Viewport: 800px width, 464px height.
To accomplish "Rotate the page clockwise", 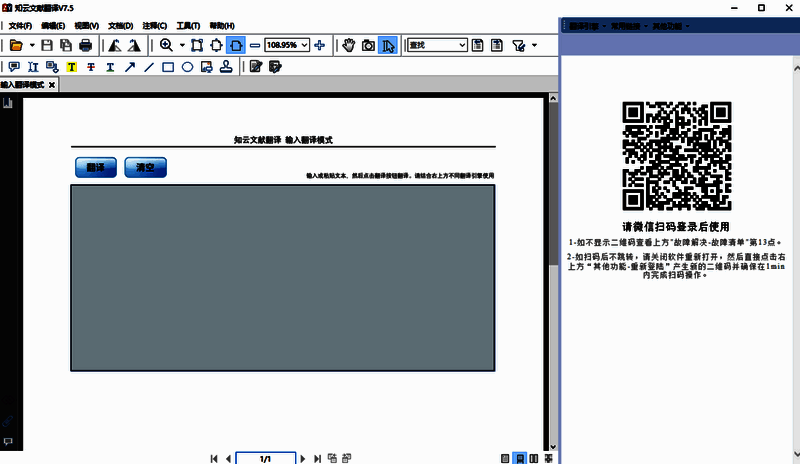I will (134, 45).
